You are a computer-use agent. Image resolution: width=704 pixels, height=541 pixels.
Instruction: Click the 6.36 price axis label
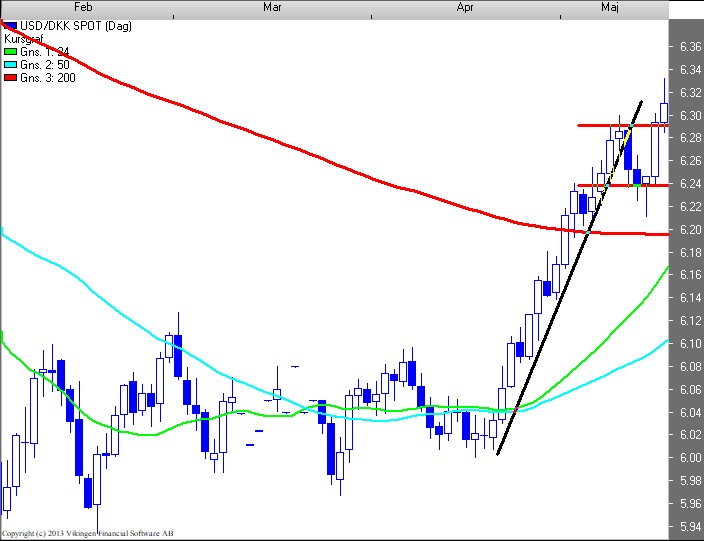[x=688, y=47]
